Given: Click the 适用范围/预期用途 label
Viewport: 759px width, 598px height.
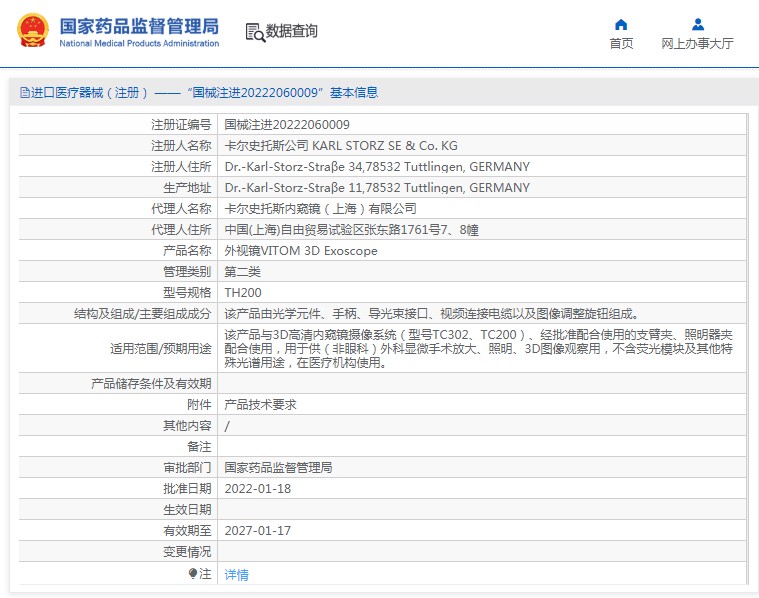Looking at the screenshot, I should pyautogui.click(x=161, y=349).
